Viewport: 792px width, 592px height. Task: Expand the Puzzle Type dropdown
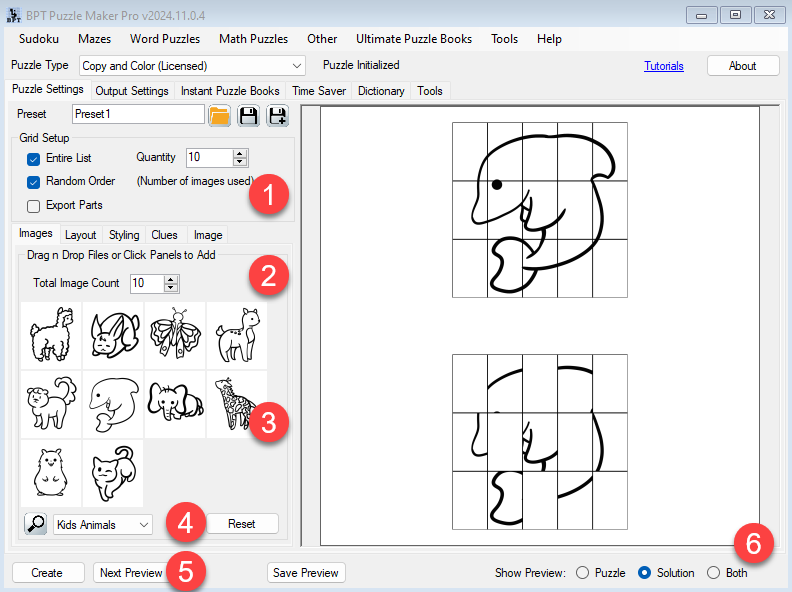(297, 66)
